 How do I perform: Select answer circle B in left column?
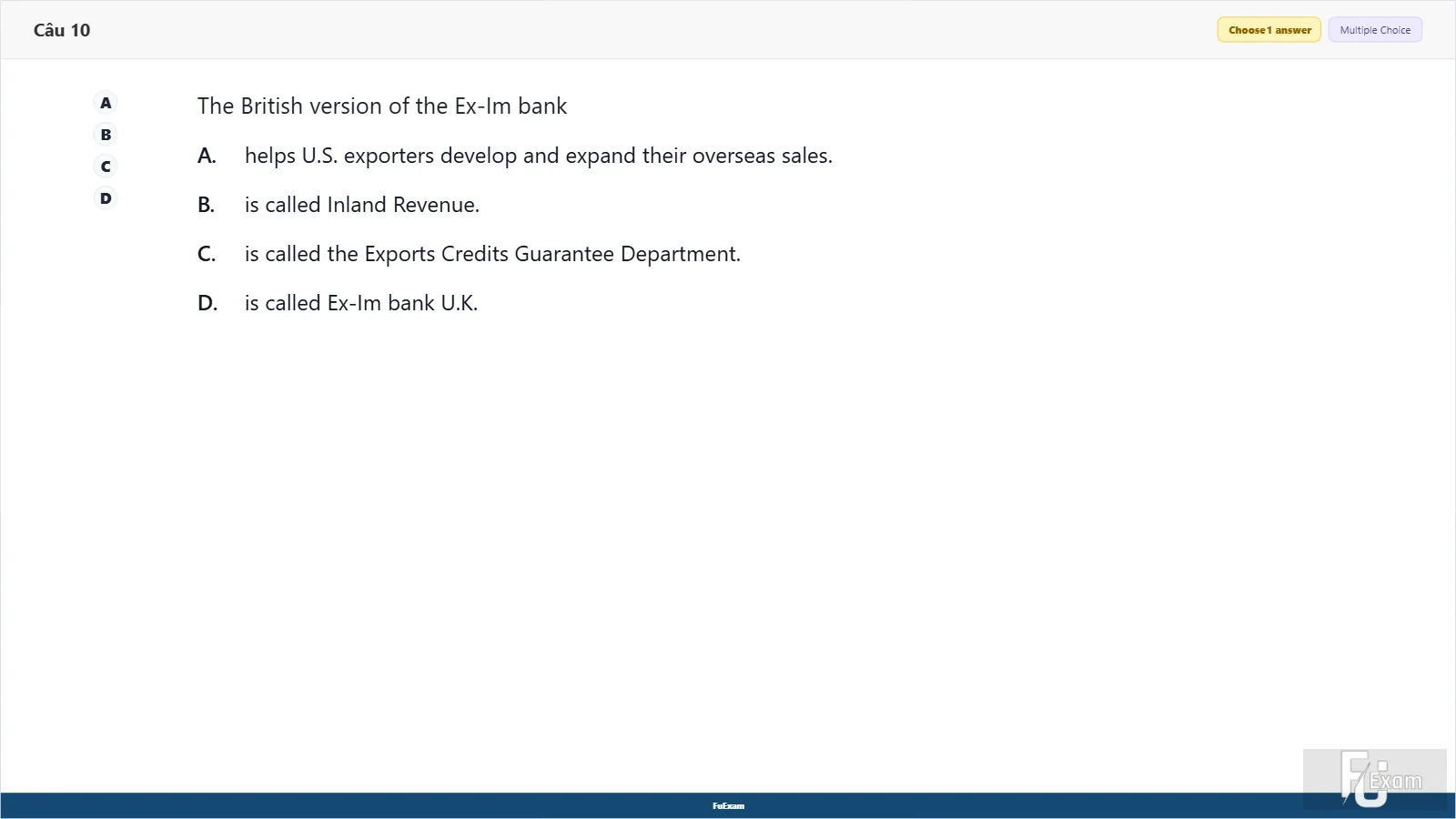(x=106, y=135)
